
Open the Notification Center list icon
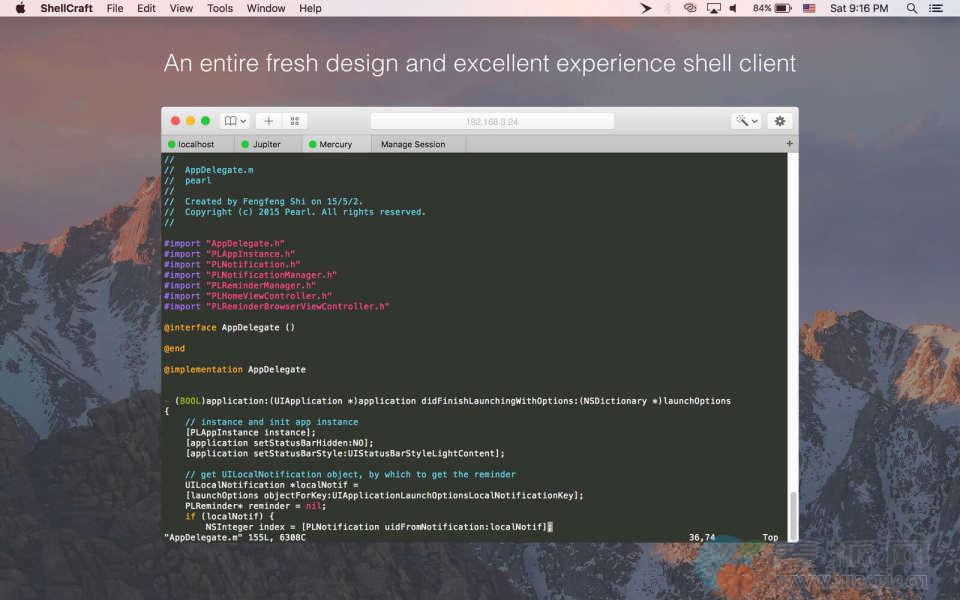(939, 8)
